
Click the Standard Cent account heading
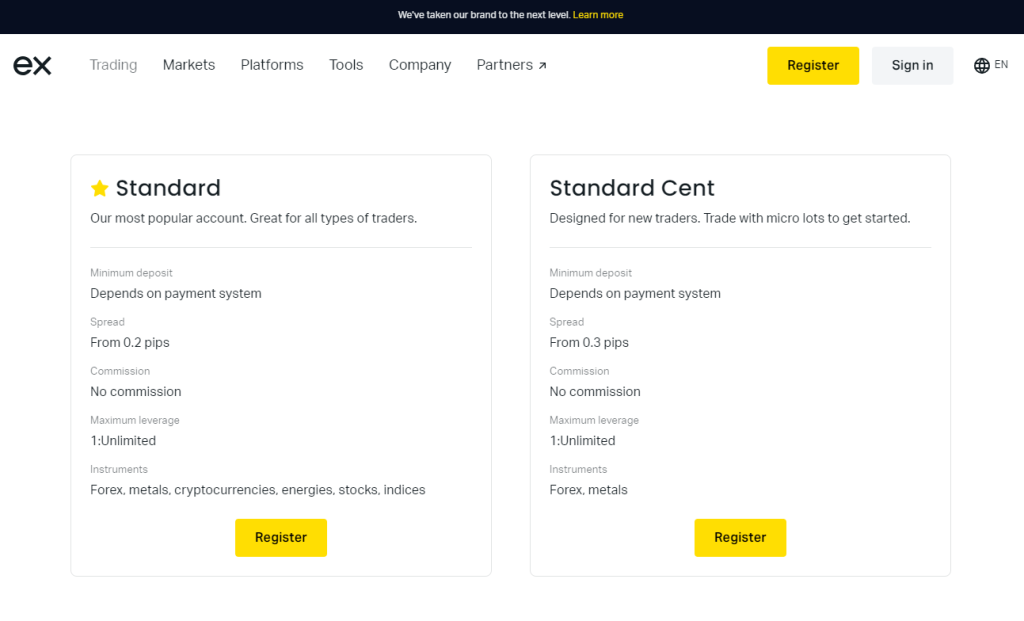pyautogui.click(x=632, y=188)
